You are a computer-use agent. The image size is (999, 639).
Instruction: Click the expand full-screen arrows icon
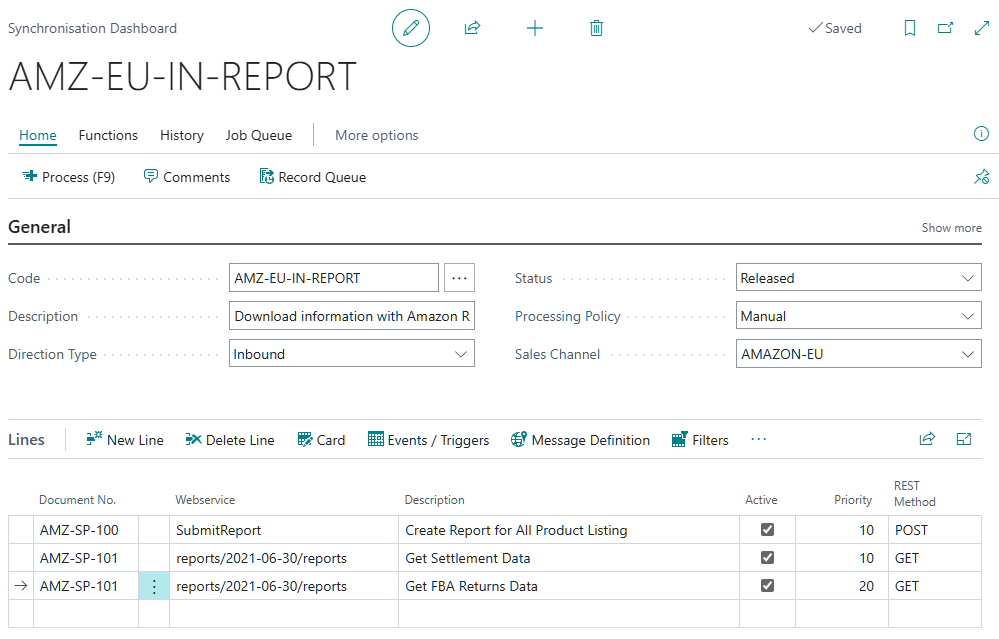tap(982, 28)
